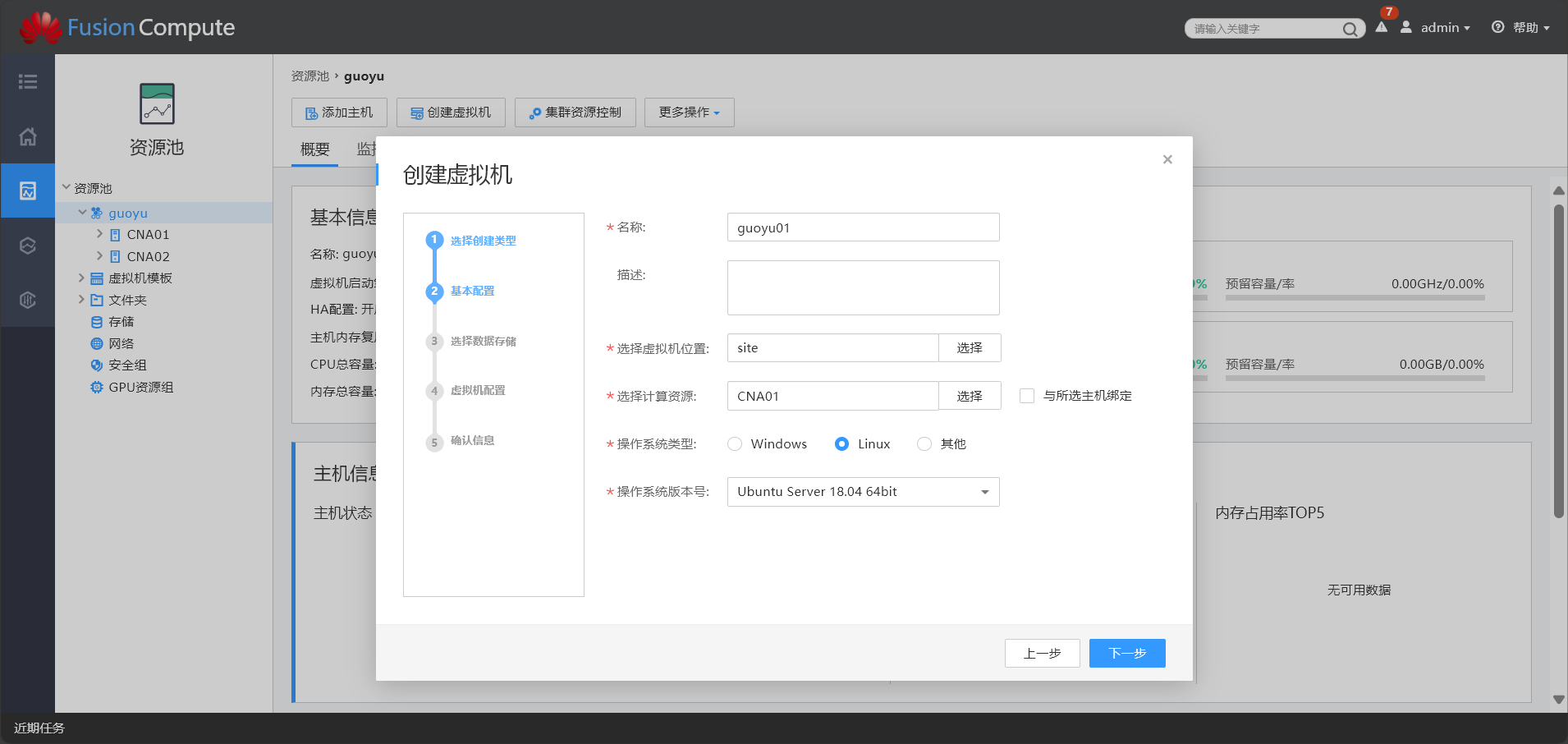Click 选择 next to compute resource
Viewport: 1568px width, 744px height.
(x=970, y=396)
